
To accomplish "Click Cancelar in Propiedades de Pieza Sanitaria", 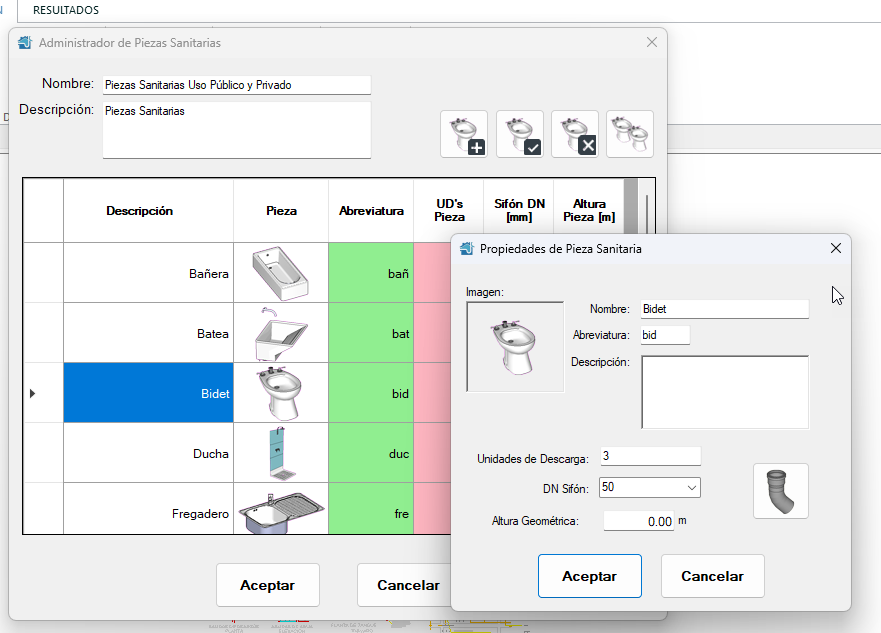I will pos(712,576).
